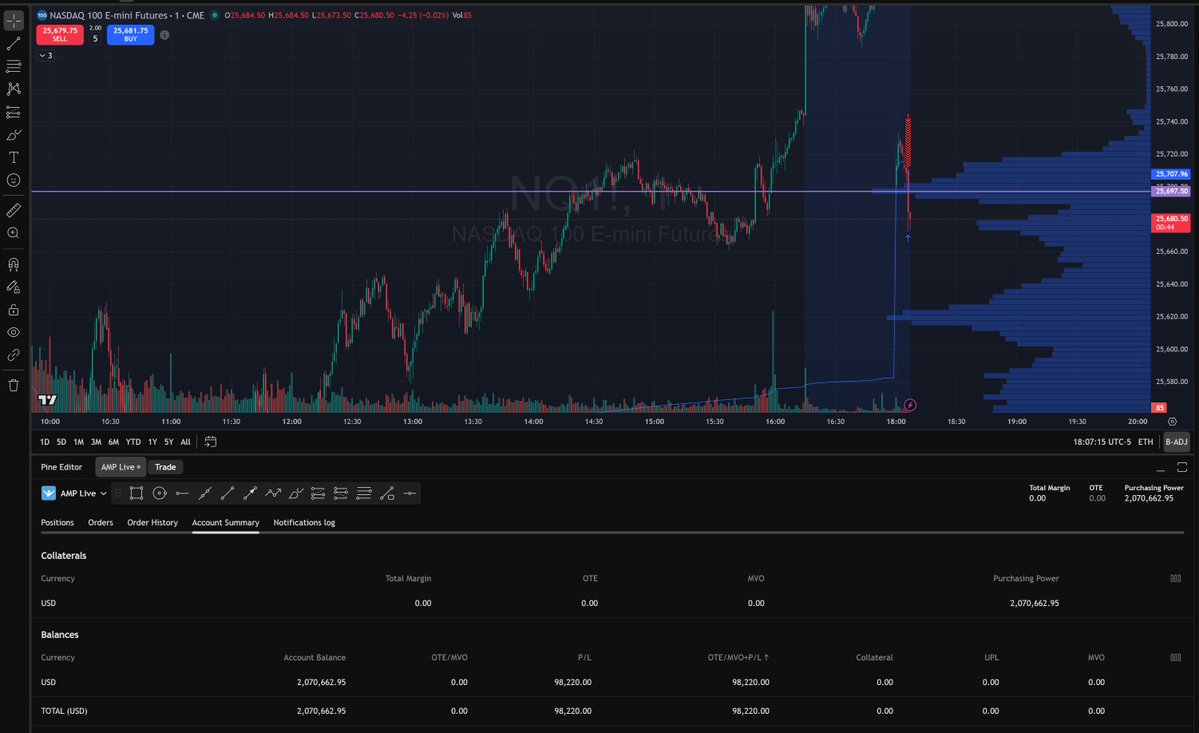Image resolution: width=1199 pixels, height=733 pixels.
Task: Select long position tool in floating toolbar
Action: (318, 494)
